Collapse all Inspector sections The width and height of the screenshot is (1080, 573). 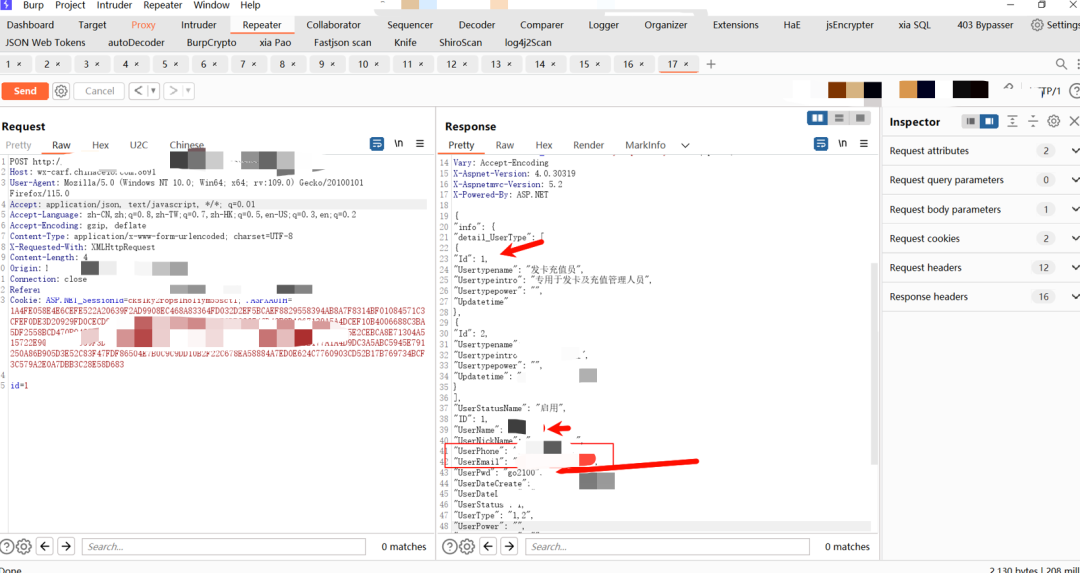[1032, 121]
